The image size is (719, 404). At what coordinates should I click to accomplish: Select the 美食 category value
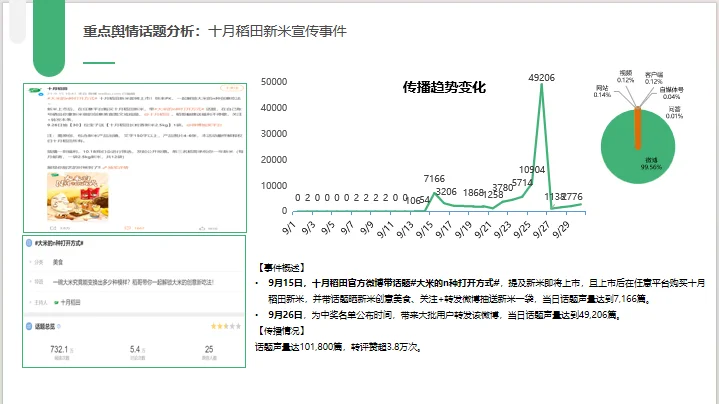pos(58,262)
